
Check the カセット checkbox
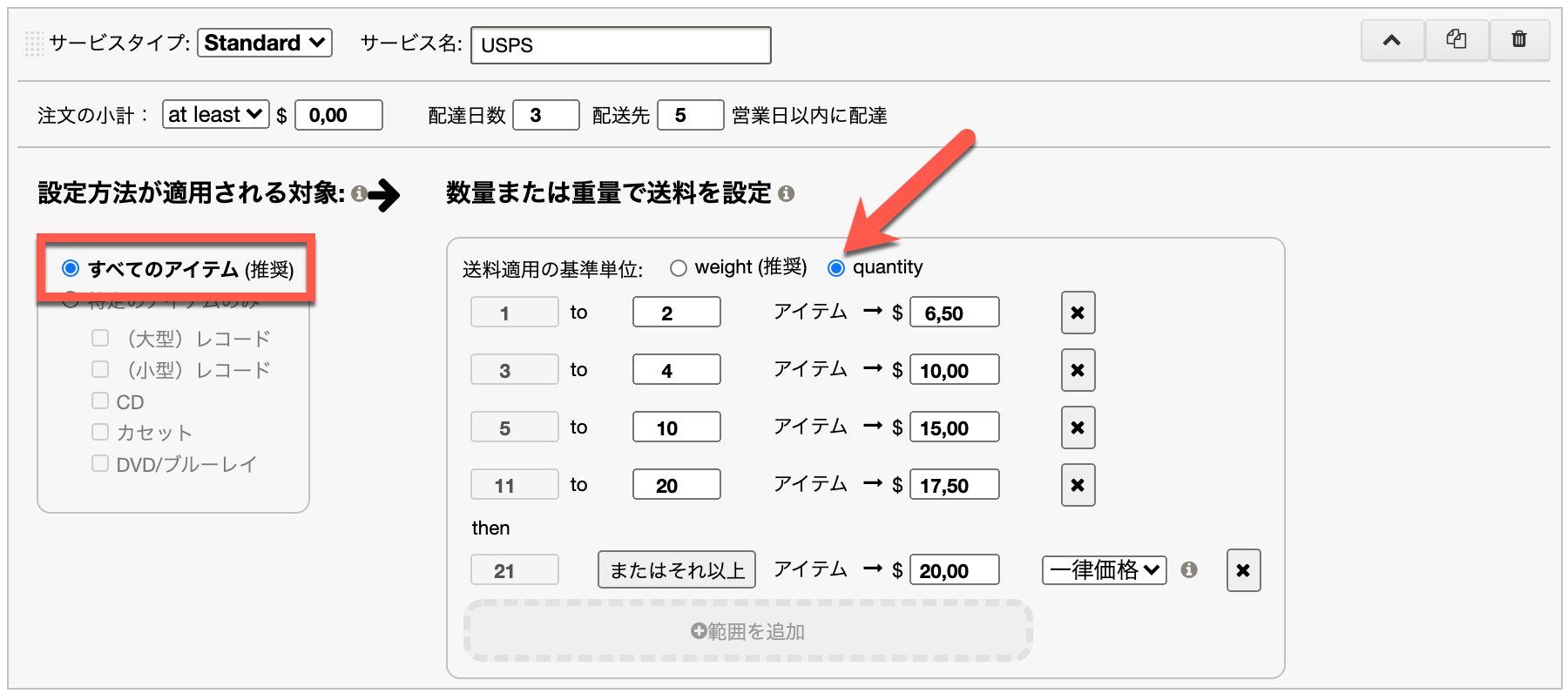coord(100,432)
